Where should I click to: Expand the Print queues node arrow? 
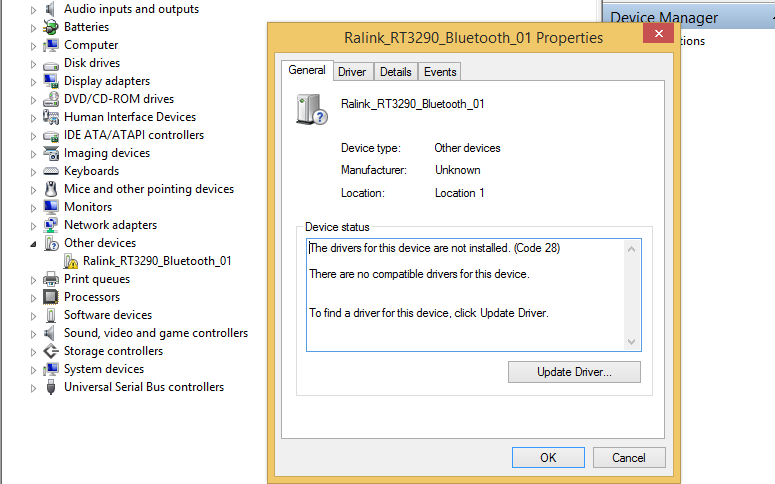[x=33, y=280]
